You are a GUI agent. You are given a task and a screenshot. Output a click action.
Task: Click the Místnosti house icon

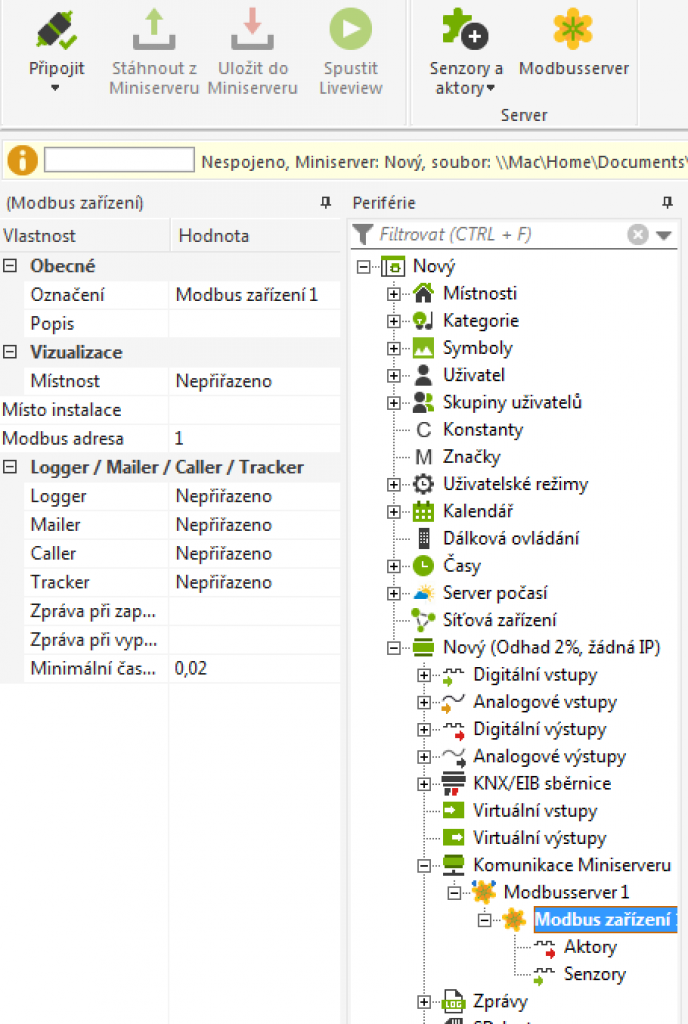pyautogui.click(x=423, y=293)
